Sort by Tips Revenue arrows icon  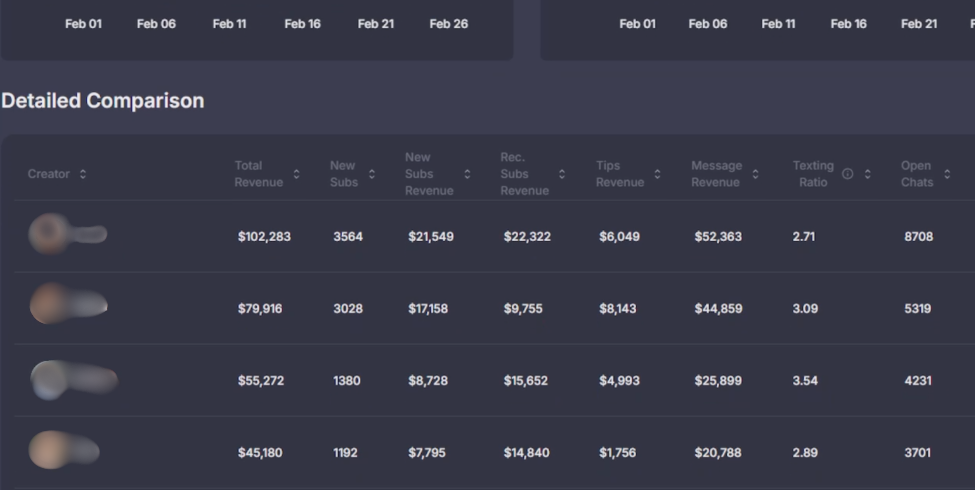point(657,174)
